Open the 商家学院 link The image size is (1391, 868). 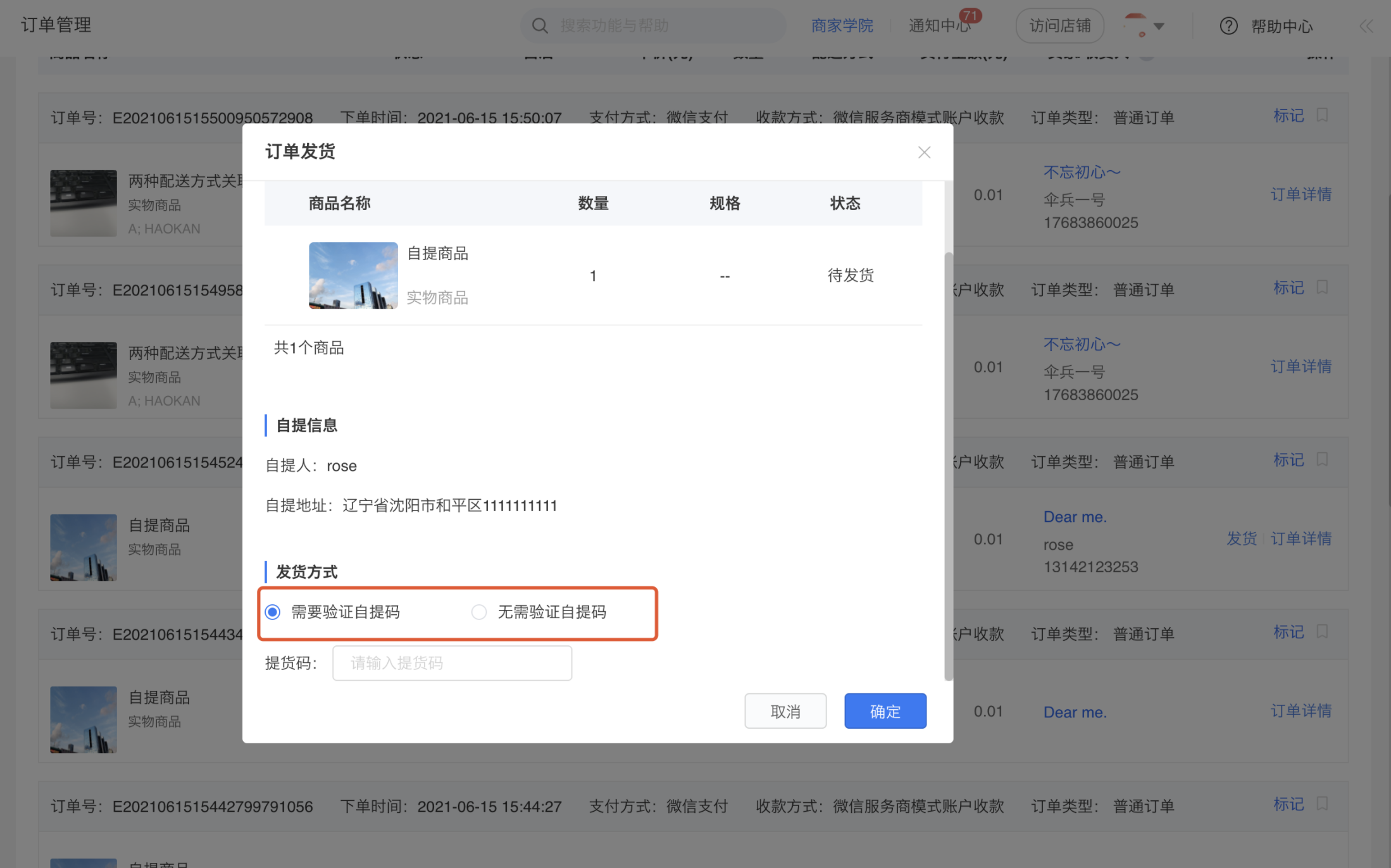coord(842,26)
